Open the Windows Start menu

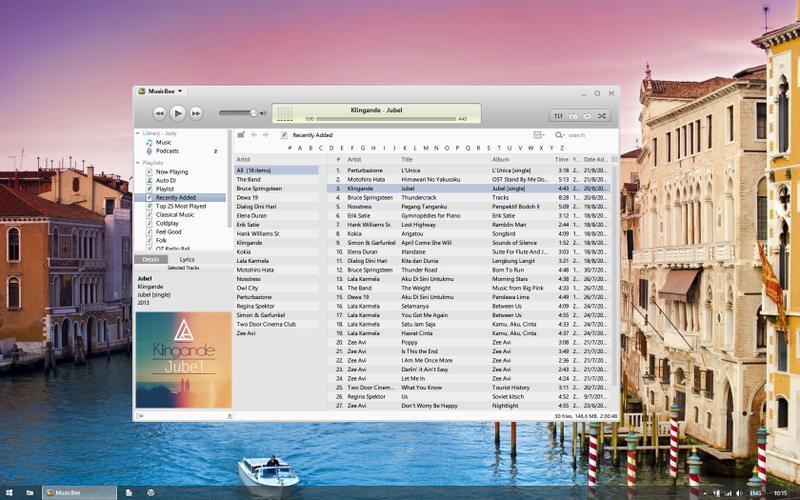coord(10,493)
